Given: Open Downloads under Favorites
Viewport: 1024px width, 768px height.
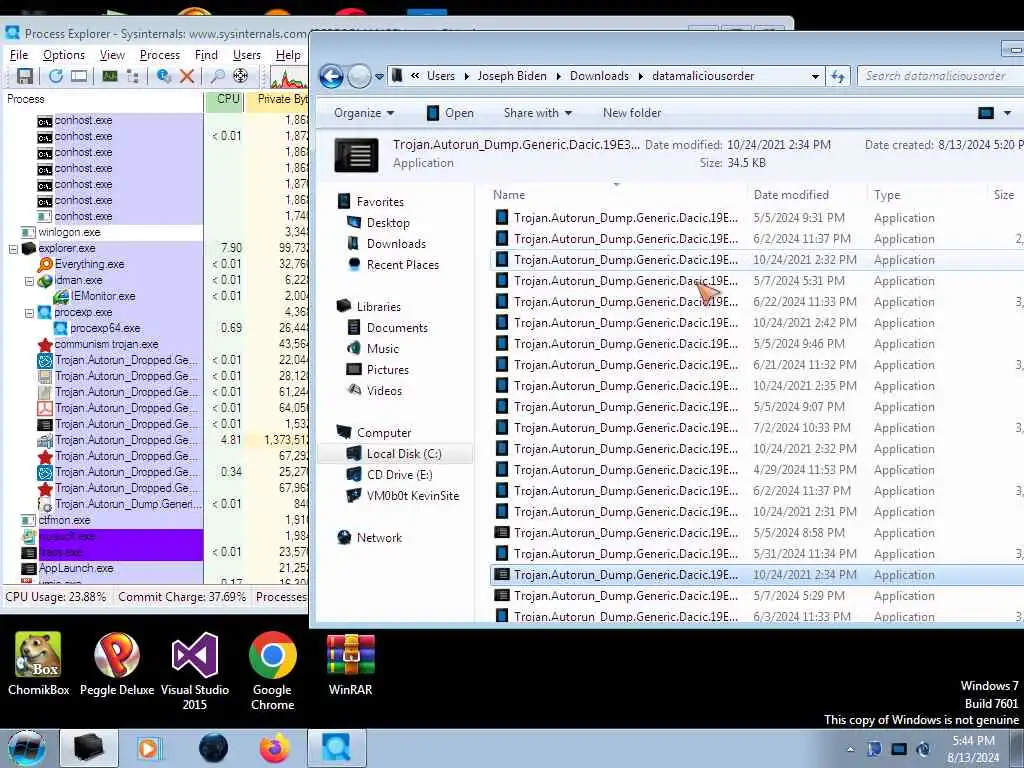Looking at the screenshot, I should pos(396,244).
